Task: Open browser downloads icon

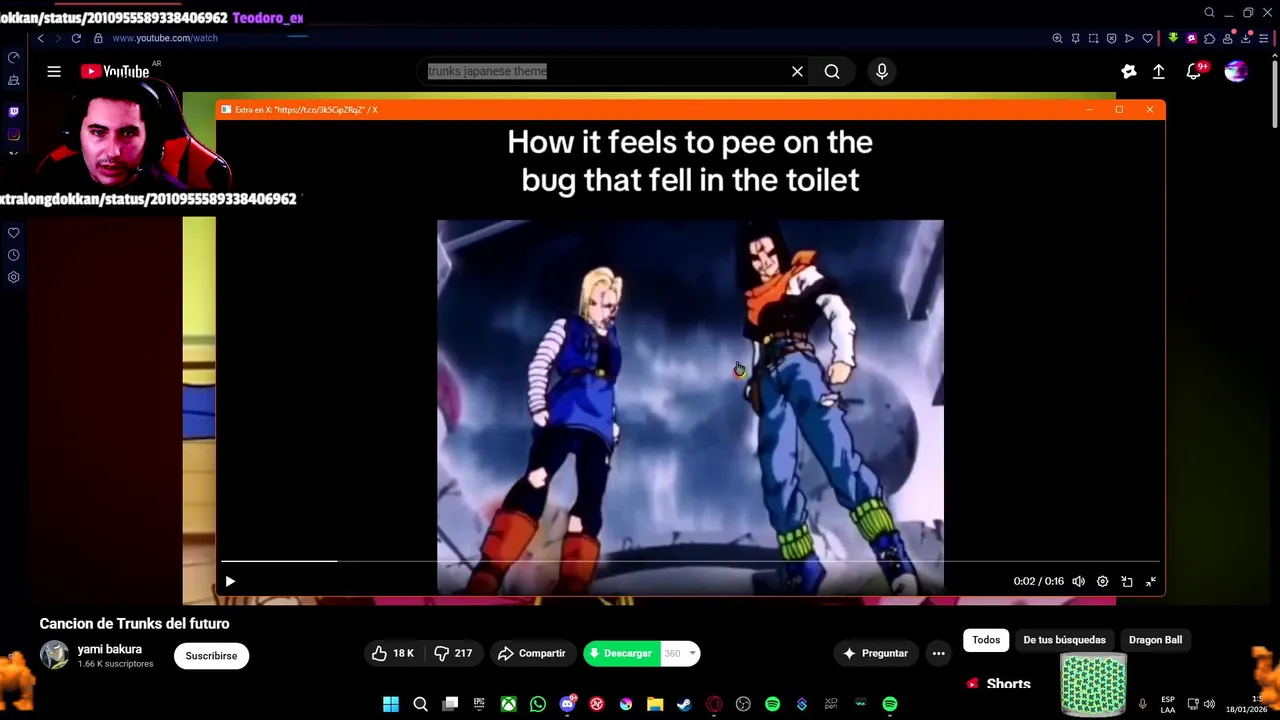Action: click(1245, 38)
